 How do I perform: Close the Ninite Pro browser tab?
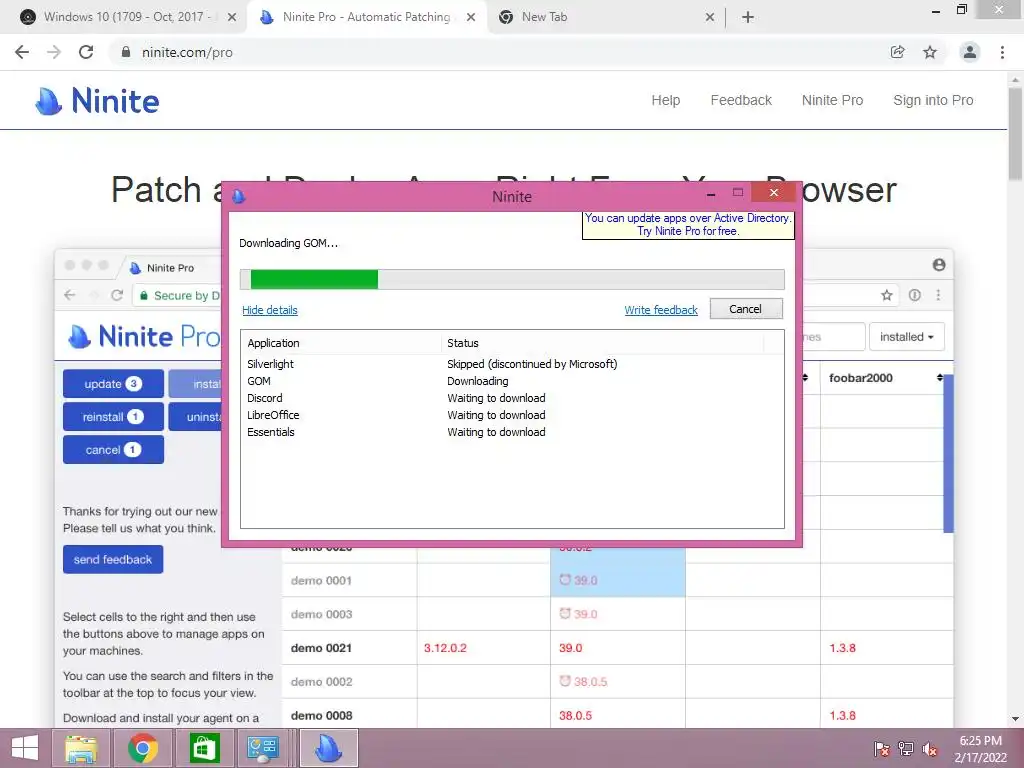(471, 18)
